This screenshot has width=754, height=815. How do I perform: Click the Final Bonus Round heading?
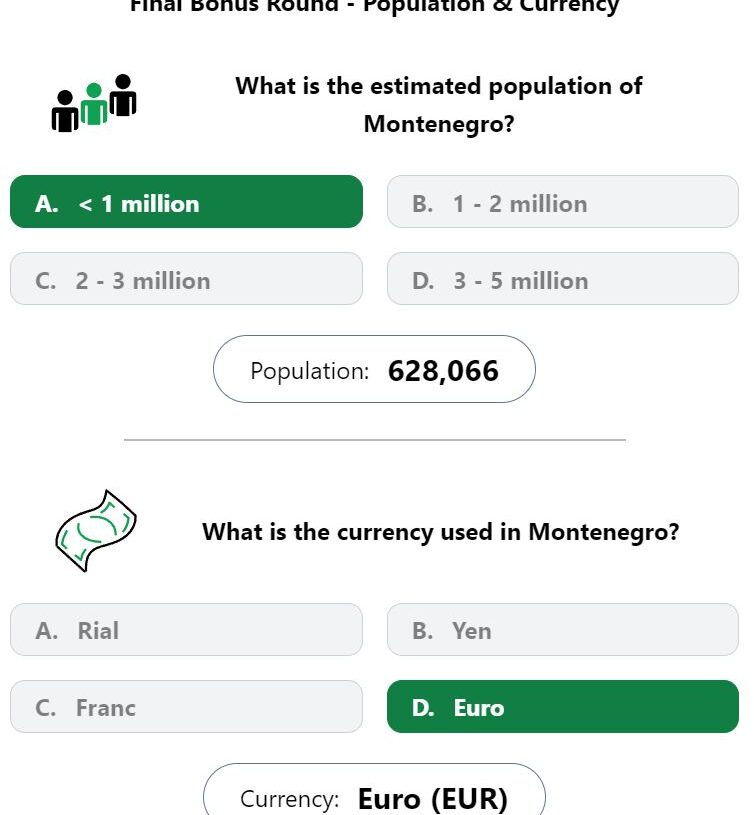tap(374, 6)
